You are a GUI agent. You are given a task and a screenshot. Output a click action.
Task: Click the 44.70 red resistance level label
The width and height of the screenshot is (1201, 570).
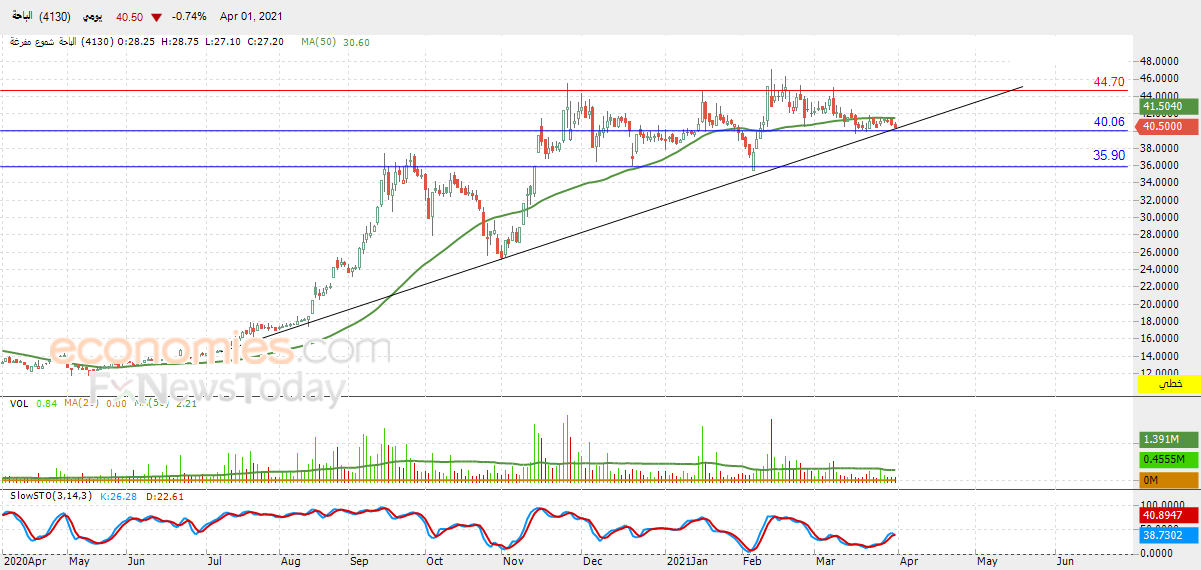(1109, 82)
